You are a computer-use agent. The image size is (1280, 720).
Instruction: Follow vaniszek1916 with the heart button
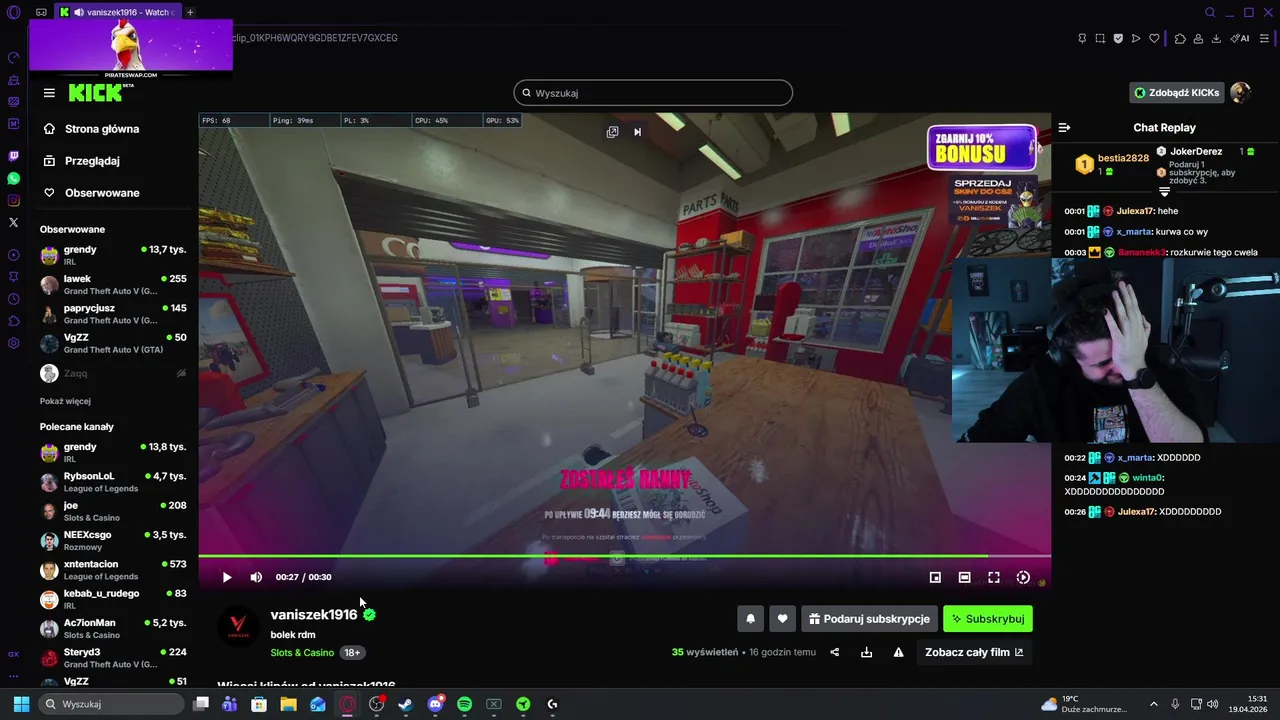click(x=782, y=619)
